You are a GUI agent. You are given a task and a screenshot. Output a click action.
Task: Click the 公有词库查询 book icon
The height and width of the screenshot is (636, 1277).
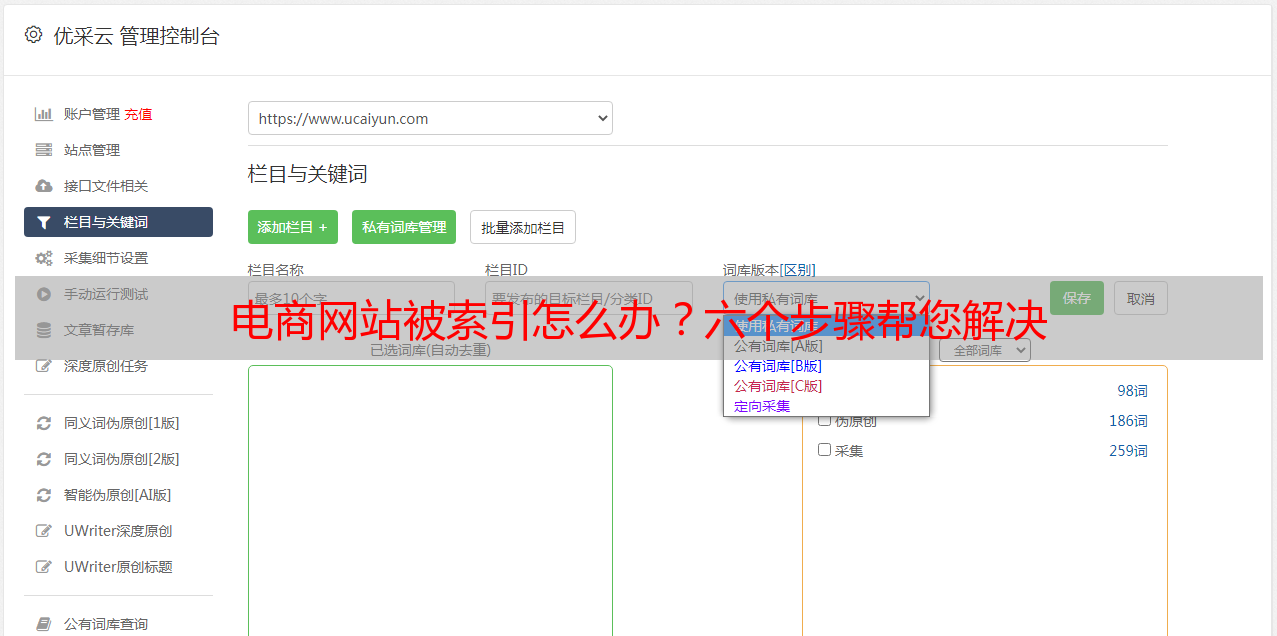pyautogui.click(x=44, y=624)
